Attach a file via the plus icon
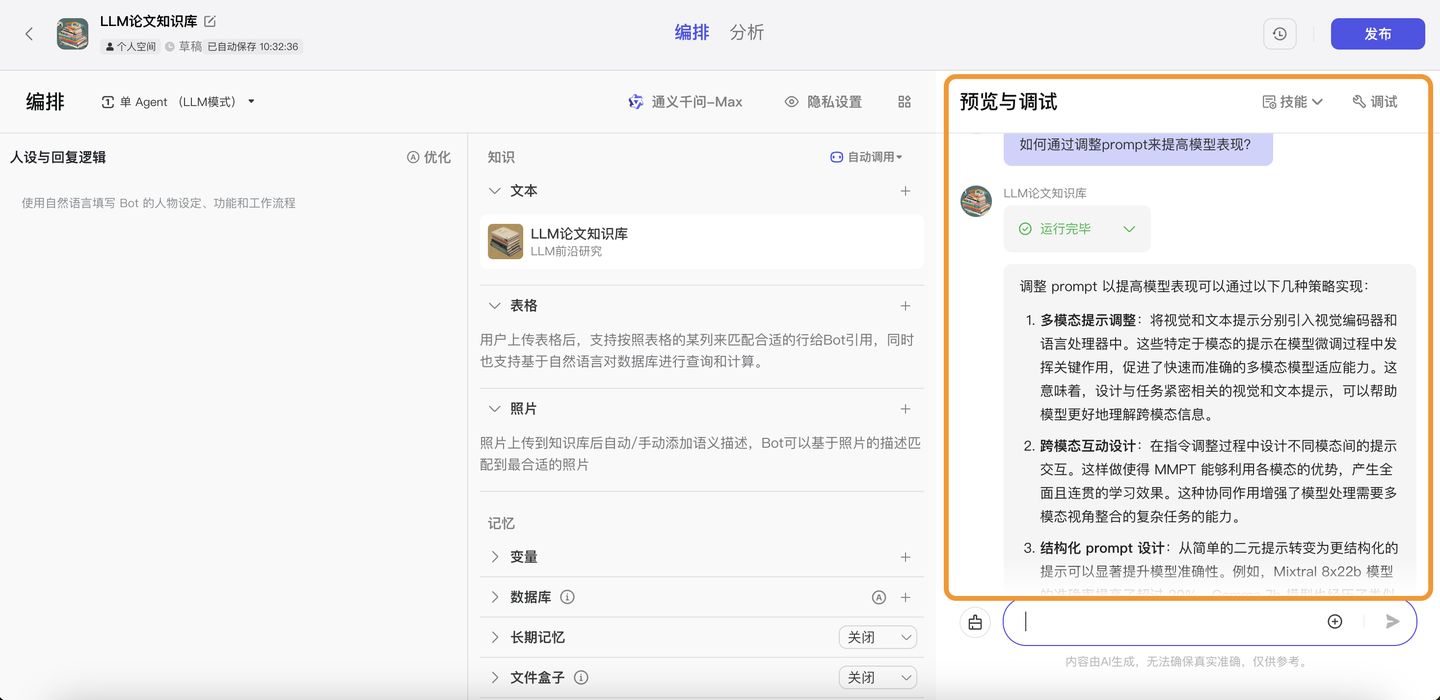The image size is (1440, 700). click(x=1334, y=621)
